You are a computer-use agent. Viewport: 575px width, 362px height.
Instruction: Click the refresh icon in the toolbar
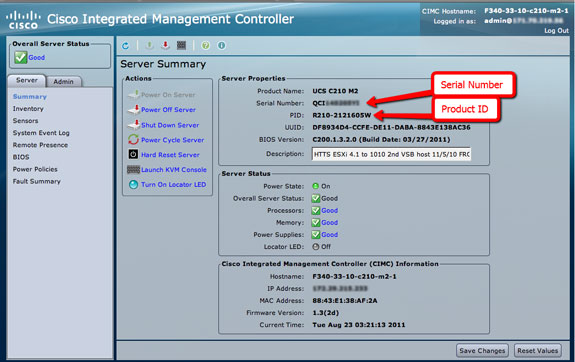click(125, 45)
